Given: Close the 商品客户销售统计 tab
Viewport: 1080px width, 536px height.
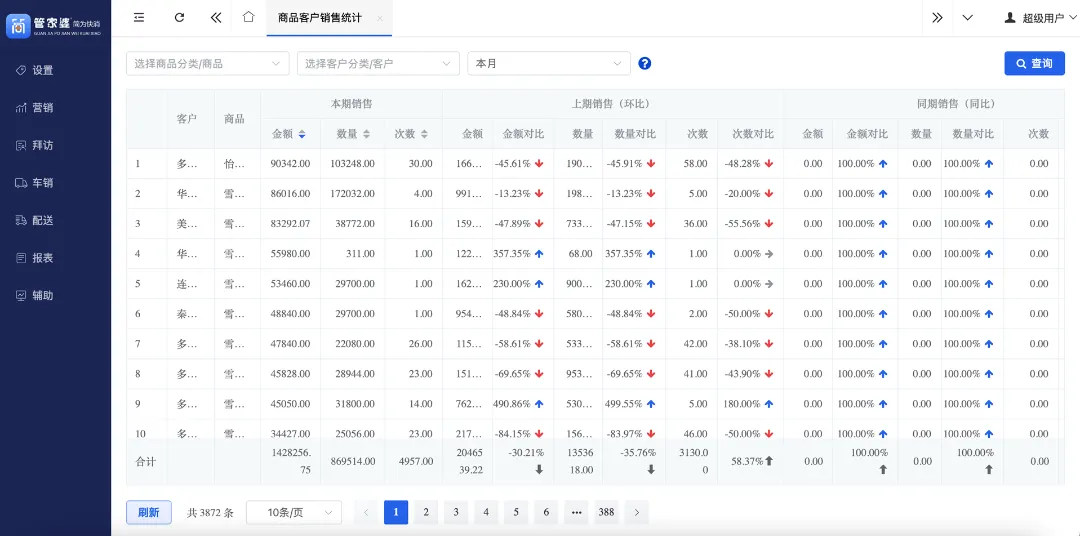Looking at the screenshot, I should pyautogui.click(x=380, y=19).
